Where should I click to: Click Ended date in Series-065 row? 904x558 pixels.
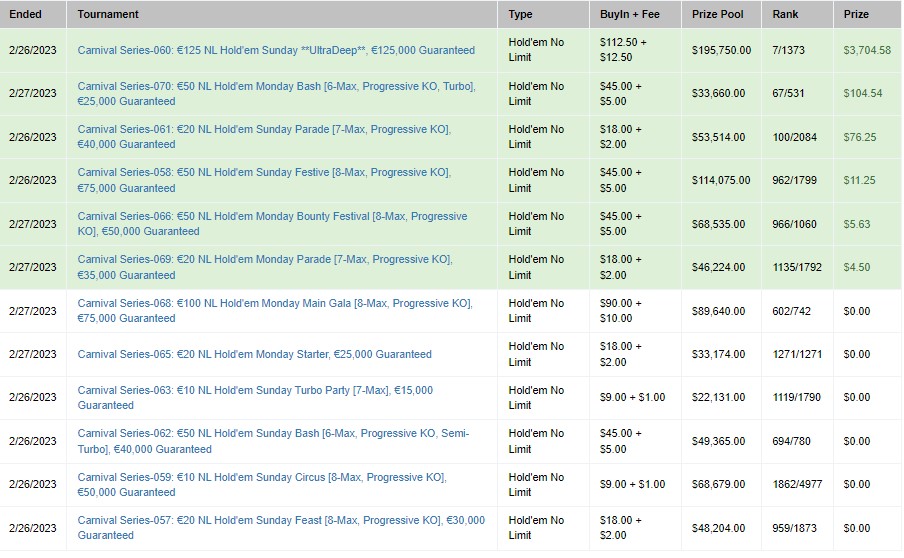(32, 354)
